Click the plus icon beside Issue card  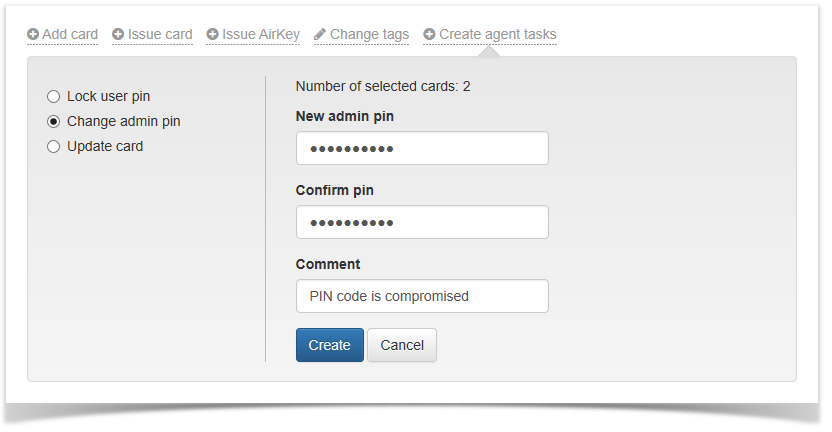[118, 35]
